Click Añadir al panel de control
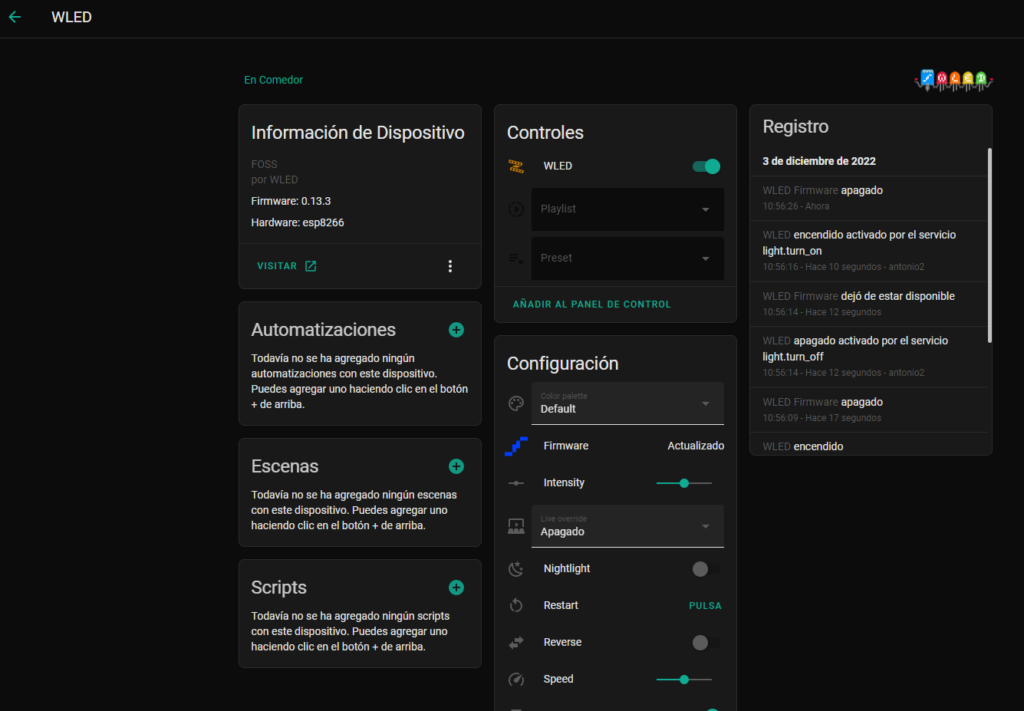Image resolution: width=1024 pixels, height=711 pixels. (592, 304)
